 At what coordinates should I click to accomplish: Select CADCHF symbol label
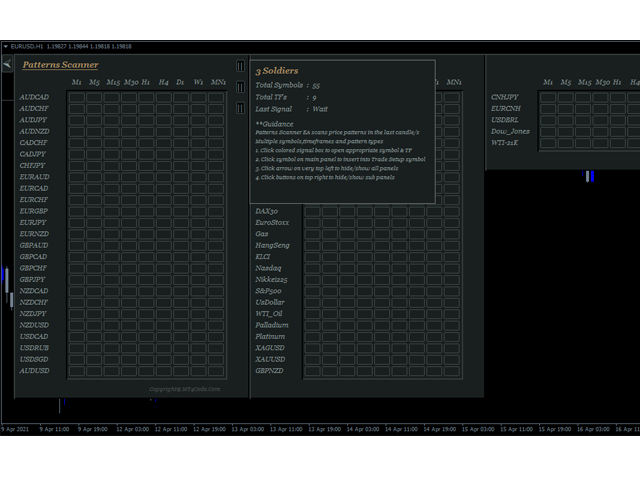33,143
